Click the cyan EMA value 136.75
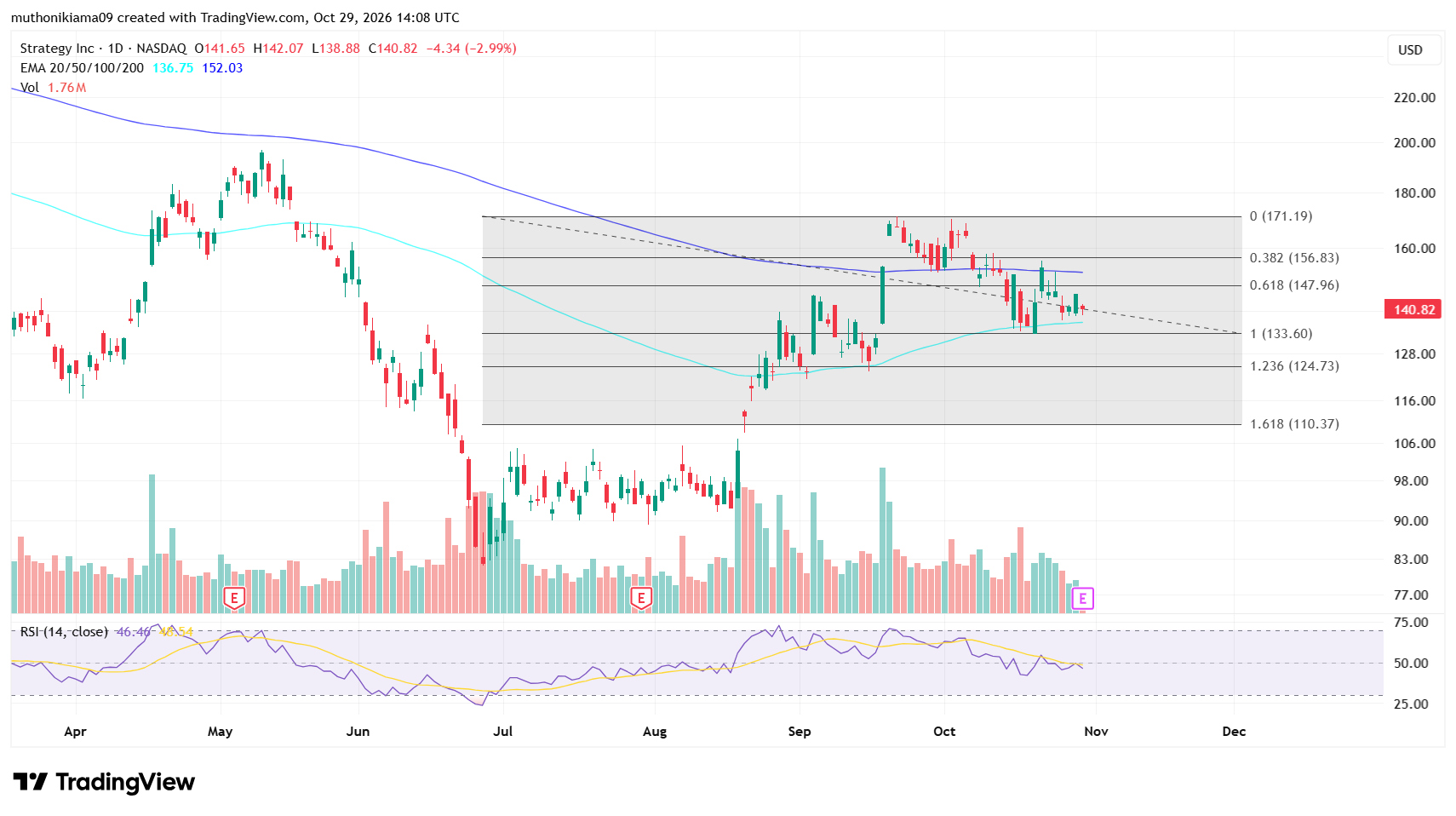The image size is (1456, 816). click(173, 68)
